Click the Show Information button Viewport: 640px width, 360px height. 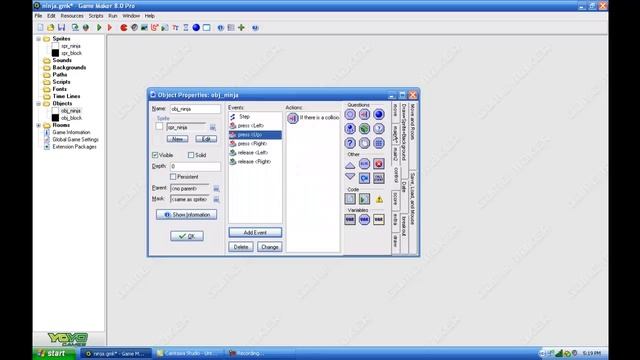(x=187, y=215)
